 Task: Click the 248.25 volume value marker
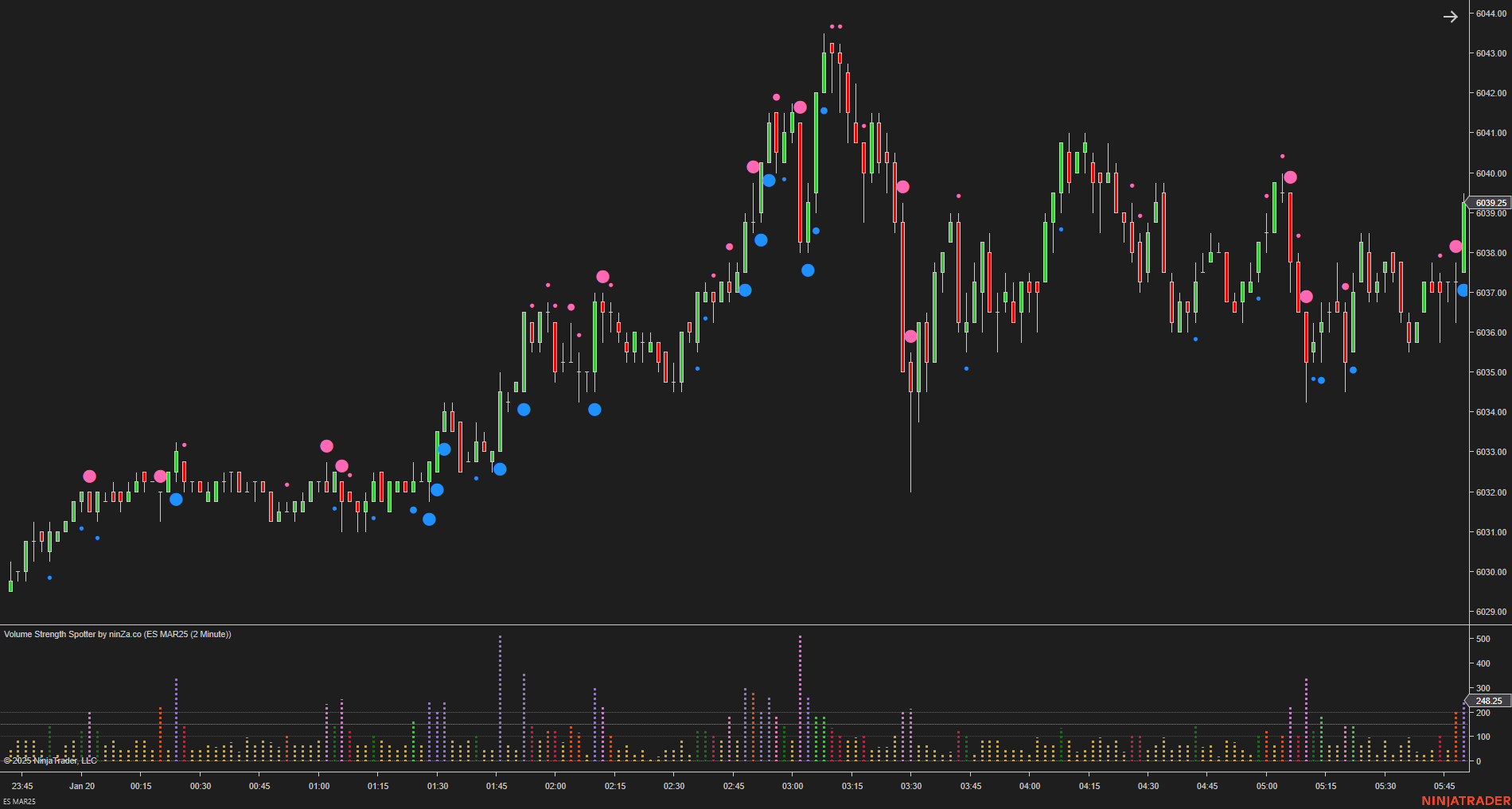pyautogui.click(x=1490, y=701)
